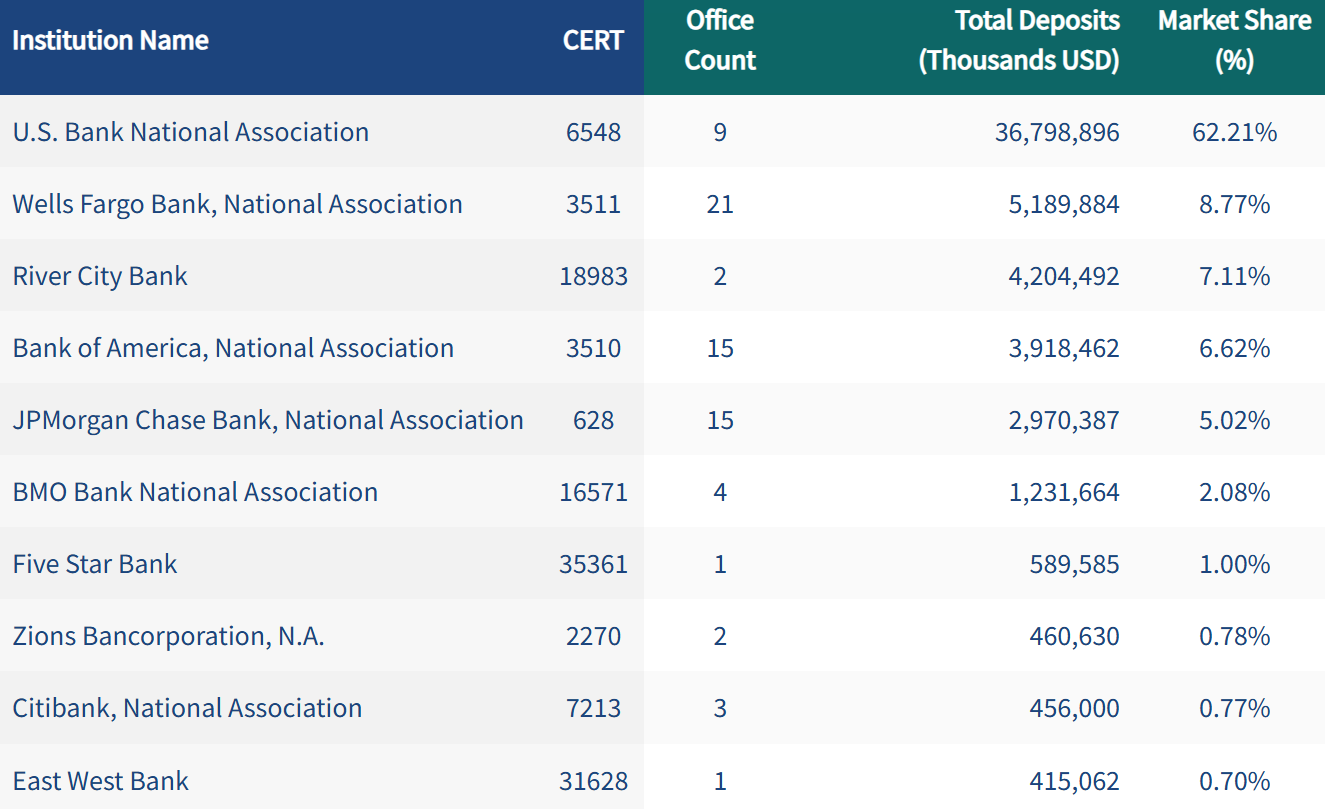This screenshot has height=809, width=1325.
Task: Select BMO Bank National Association
Action: coord(196,492)
